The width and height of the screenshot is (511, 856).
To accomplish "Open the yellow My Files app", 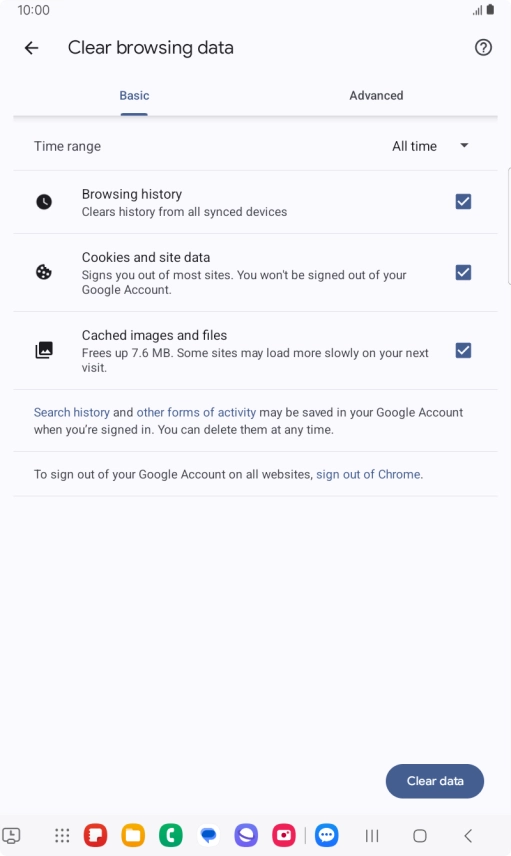I will (x=133, y=835).
